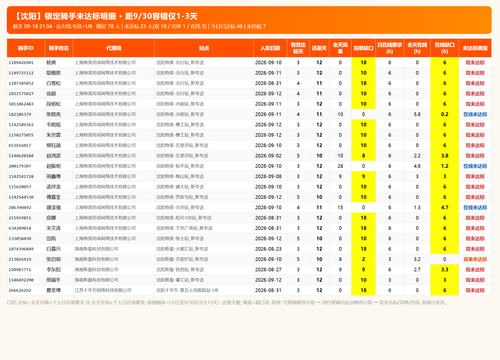Select rider name 孟祥龙
500x360 pixels.
click(x=54, y=187)
